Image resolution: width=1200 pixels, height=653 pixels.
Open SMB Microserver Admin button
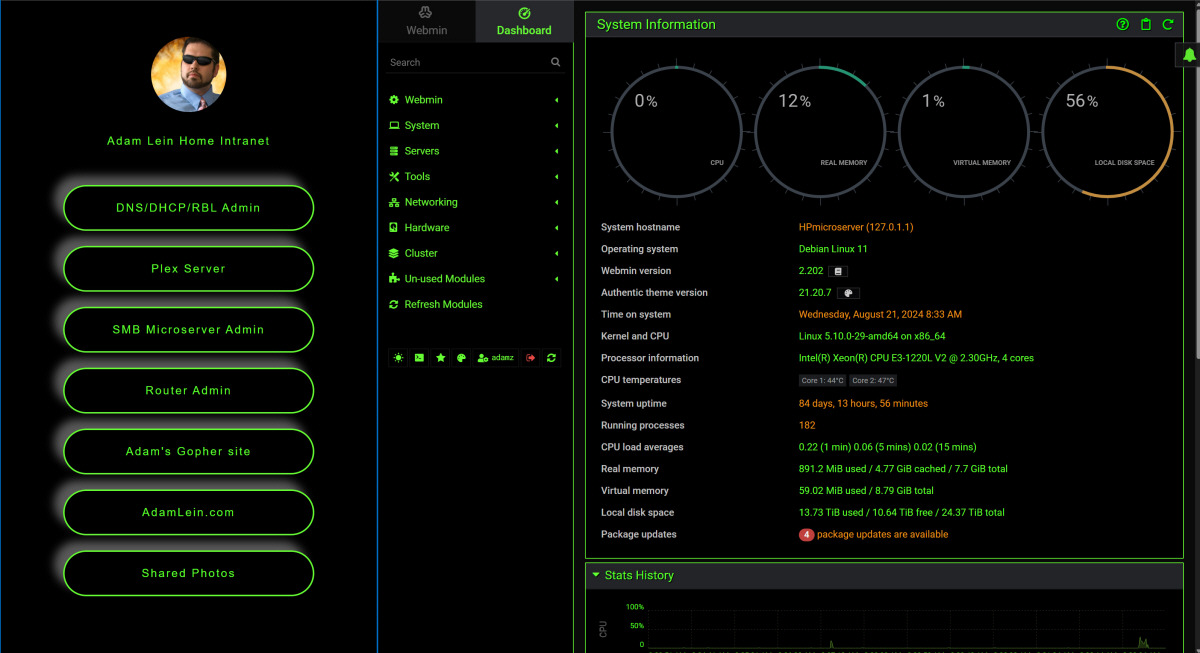(x=188, y=330)
